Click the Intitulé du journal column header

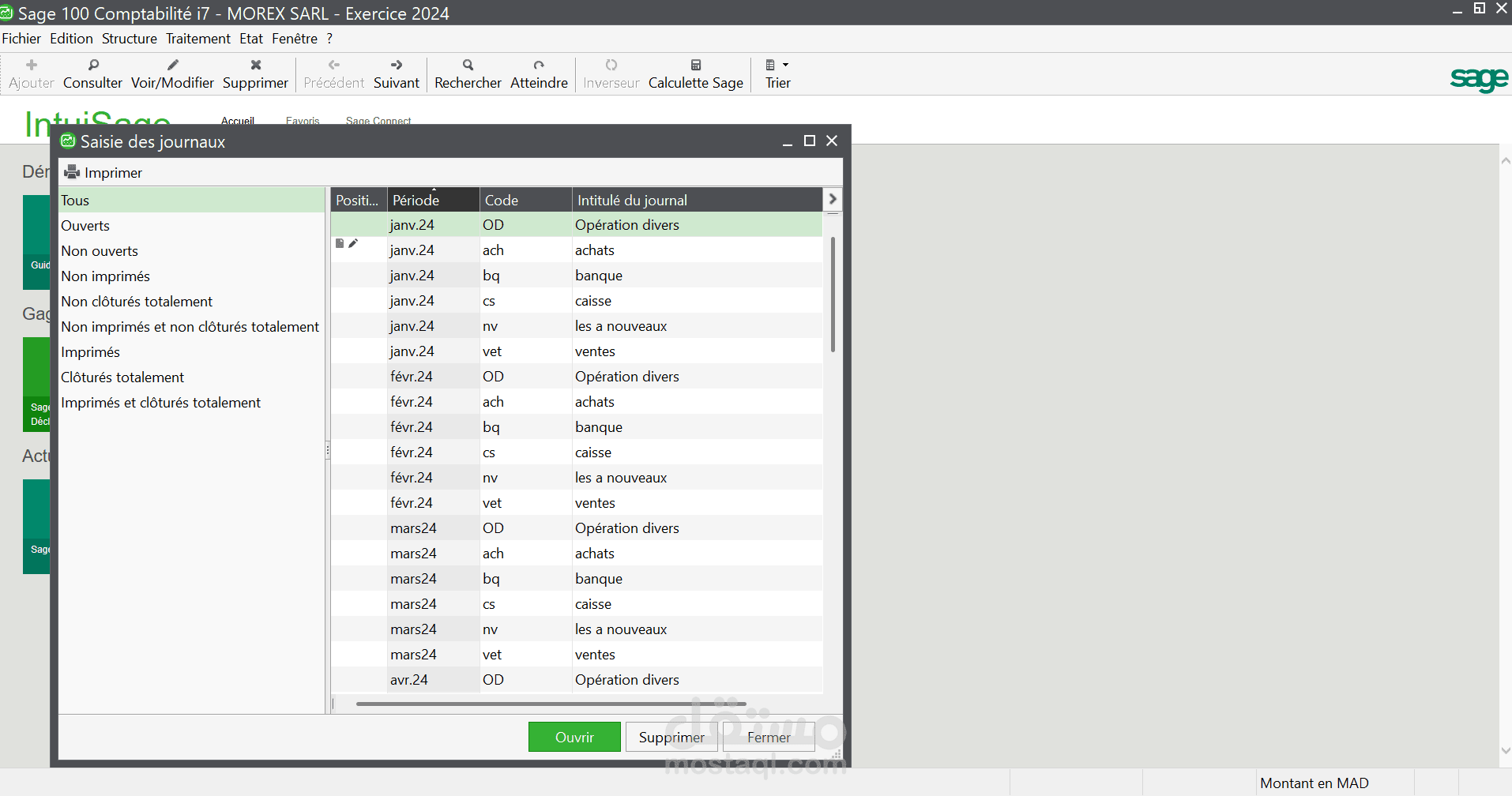697,200
